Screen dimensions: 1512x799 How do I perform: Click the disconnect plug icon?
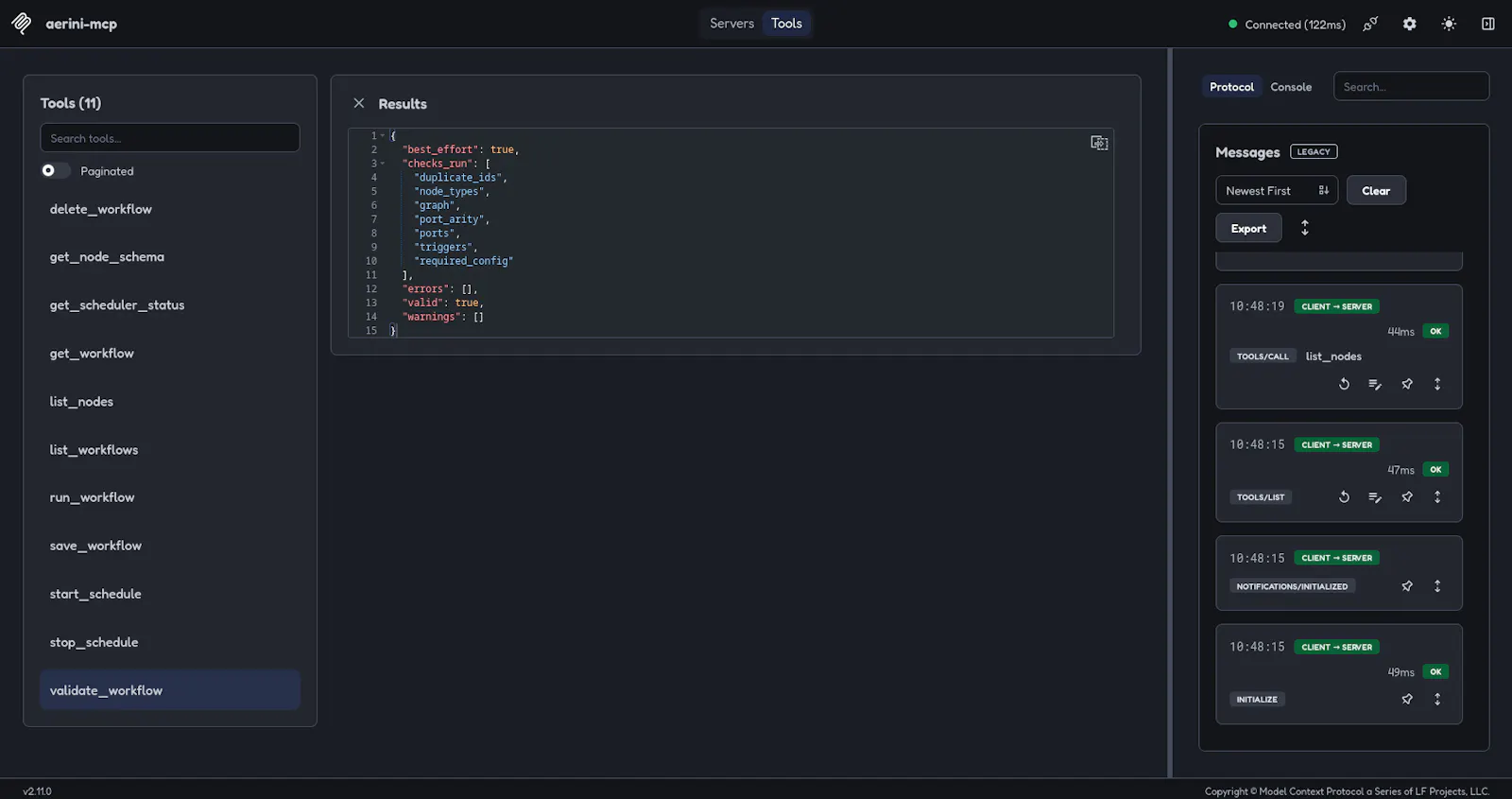click(x=1370, y=24)
